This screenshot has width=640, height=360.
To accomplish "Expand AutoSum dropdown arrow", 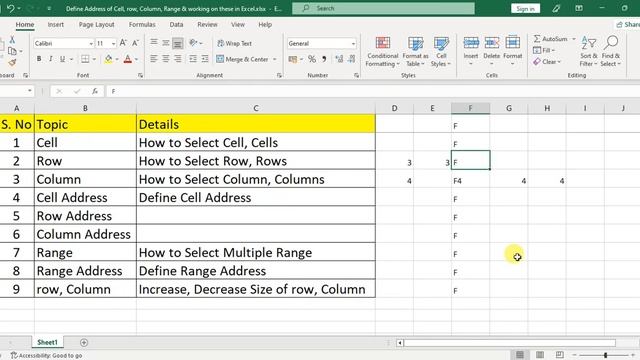I will click(x=574, y=39).
